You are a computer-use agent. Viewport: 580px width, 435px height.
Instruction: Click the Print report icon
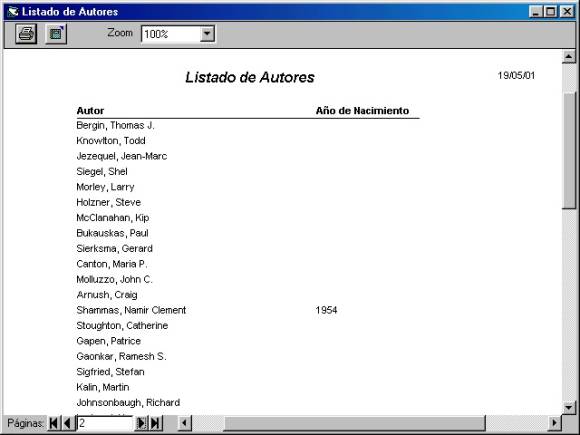[x=26, y=34]
